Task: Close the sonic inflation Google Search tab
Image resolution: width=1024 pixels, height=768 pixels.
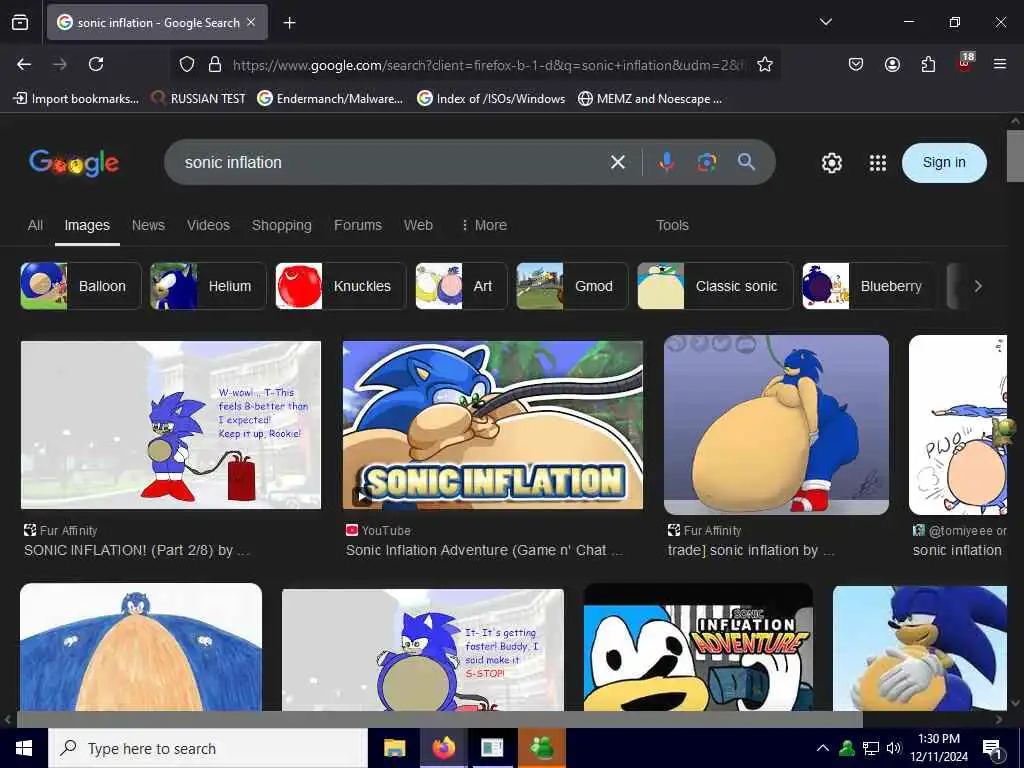Action: coord(251,22)
